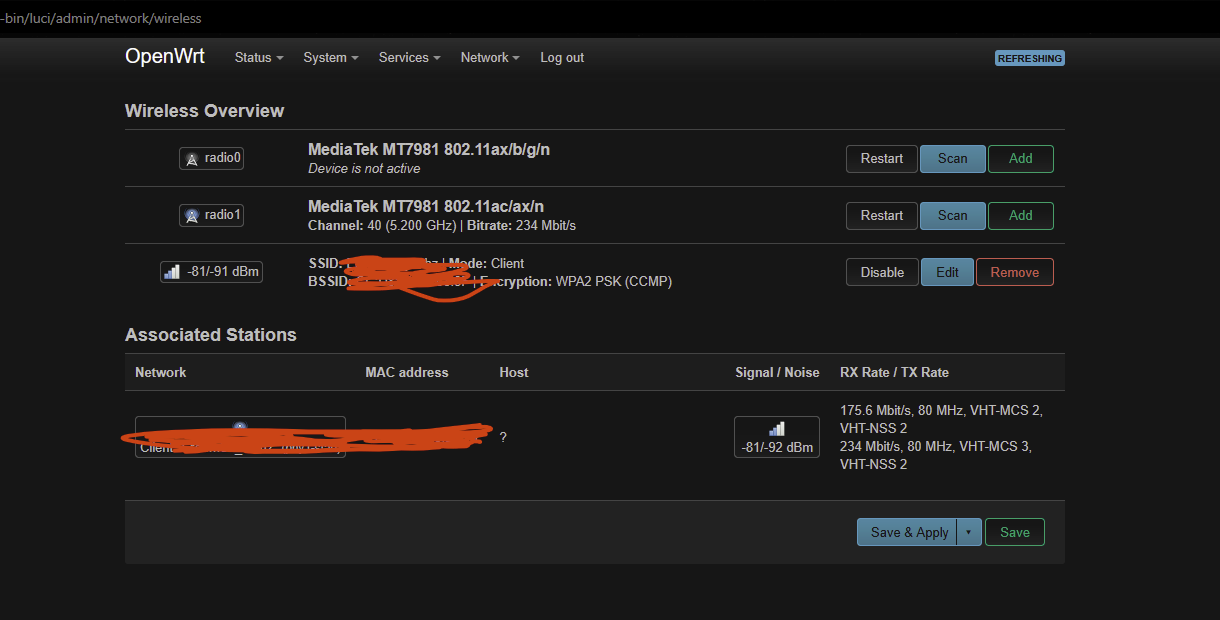Image resolution: width=1220 pixels, height=620 pixels.
Task: Click the Channel 40 (5.200 GHz) bitrate line
Action: pyautogui.click(x=442, y=226)
